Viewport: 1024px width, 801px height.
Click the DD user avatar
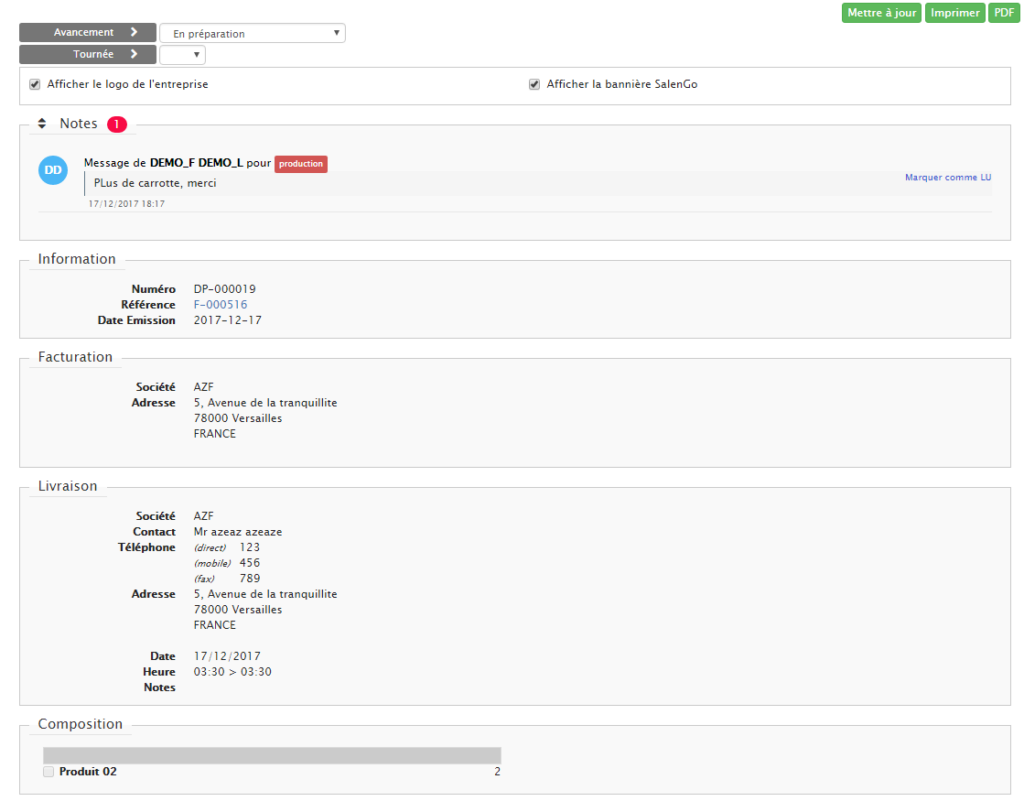tap(53, 170)
